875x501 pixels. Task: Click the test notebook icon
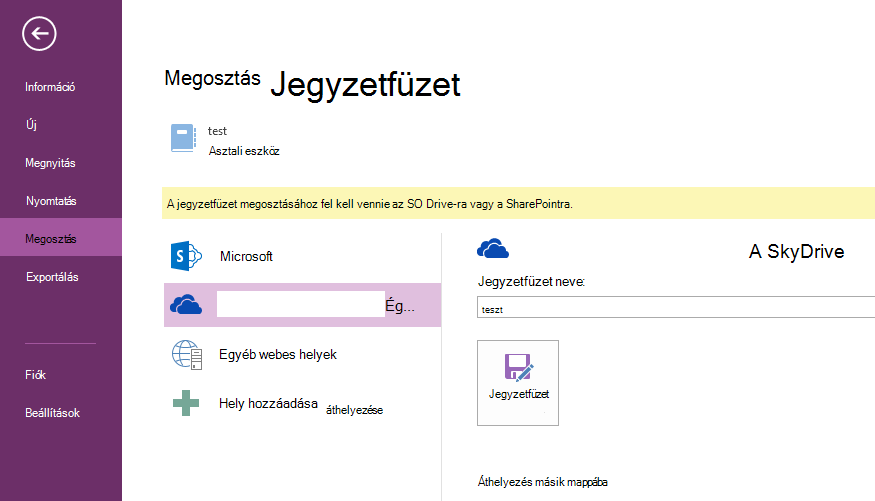pyautogui.click(x=183, y=138)
